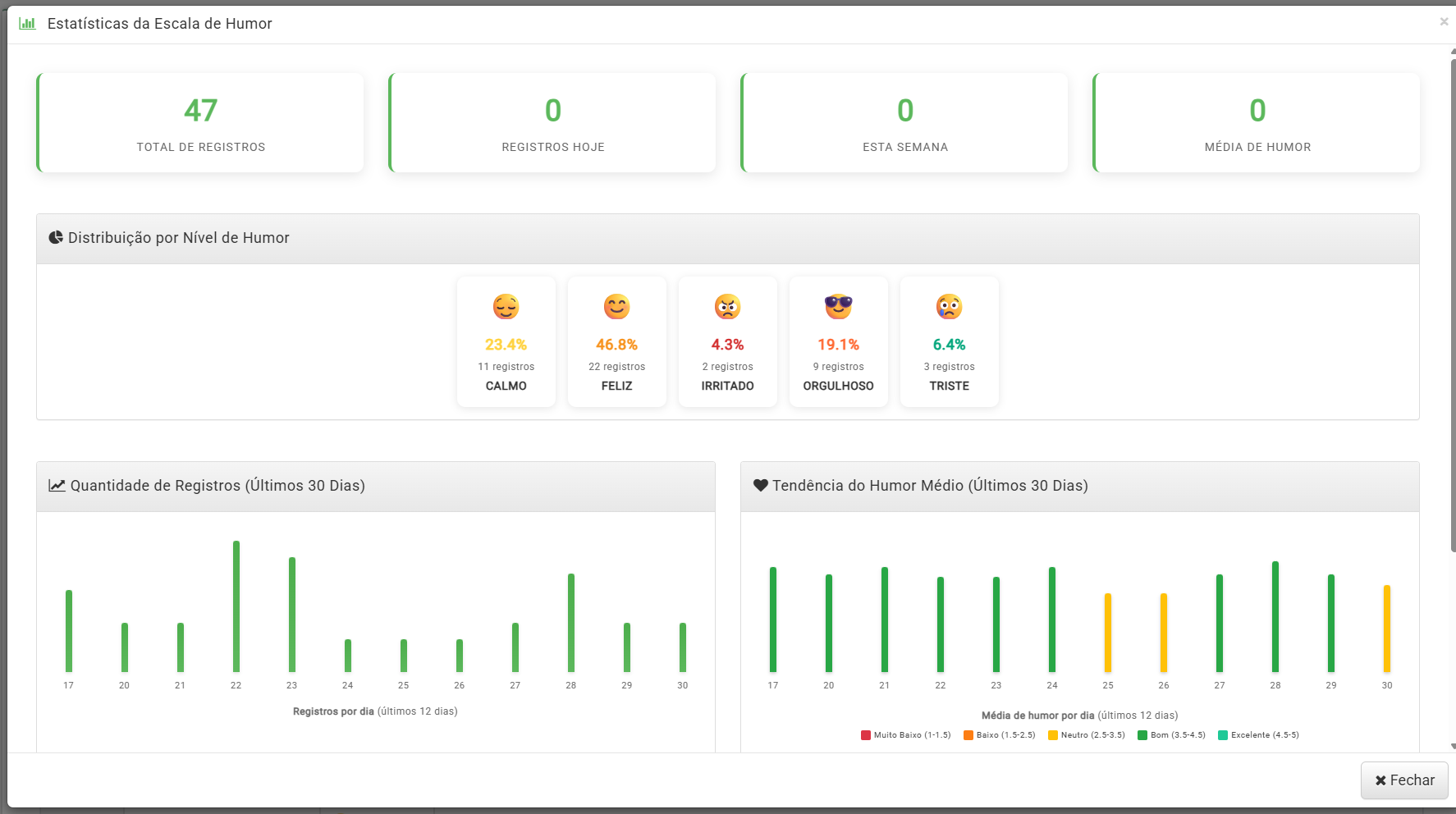Click the line chart icon beside Quantidade de Registros
This screenshot has height=814, width=1456.
[57, 486]
